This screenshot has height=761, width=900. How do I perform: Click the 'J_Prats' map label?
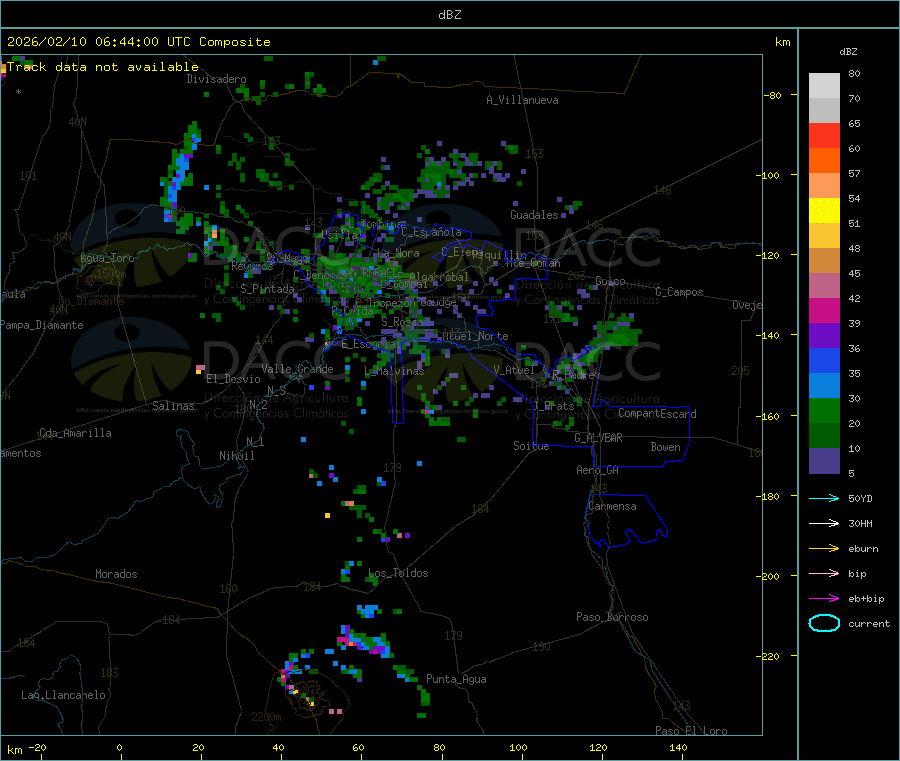[553, 406]
